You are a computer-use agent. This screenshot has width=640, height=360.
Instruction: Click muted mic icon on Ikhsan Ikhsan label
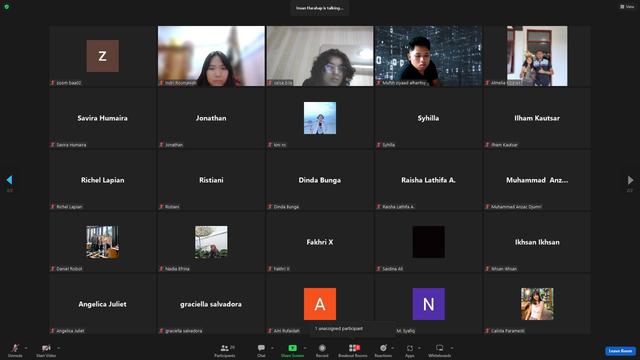[x=487, y=269]
